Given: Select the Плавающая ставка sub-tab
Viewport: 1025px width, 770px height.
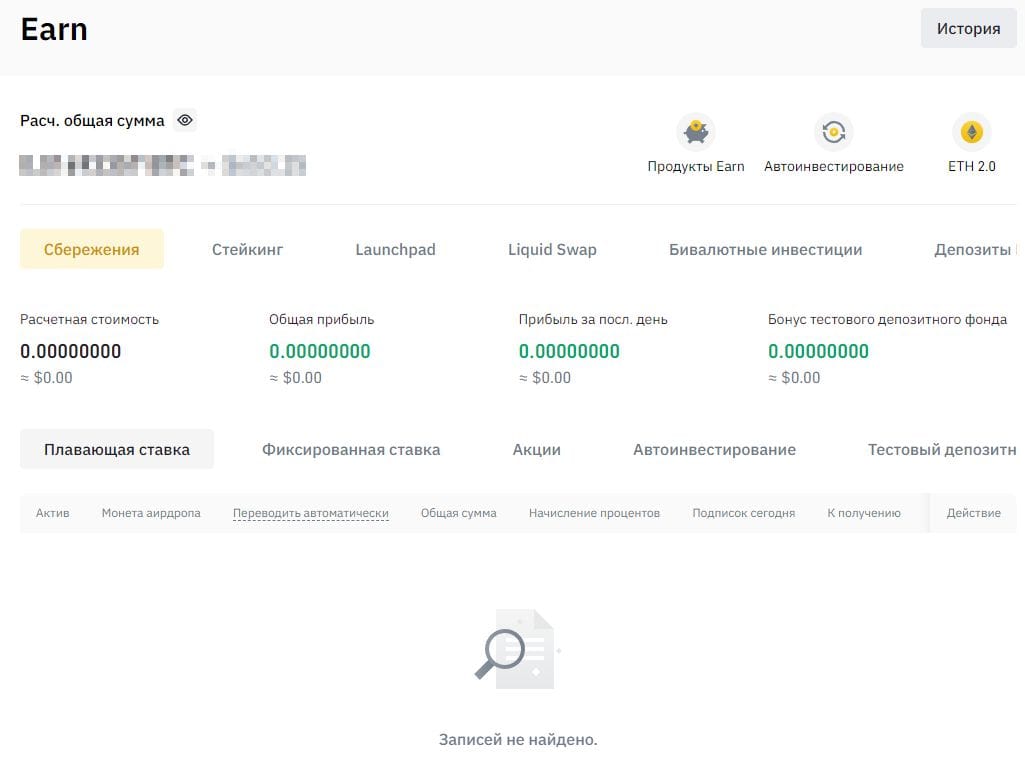Looking at the screenshot, I should 117,449.
